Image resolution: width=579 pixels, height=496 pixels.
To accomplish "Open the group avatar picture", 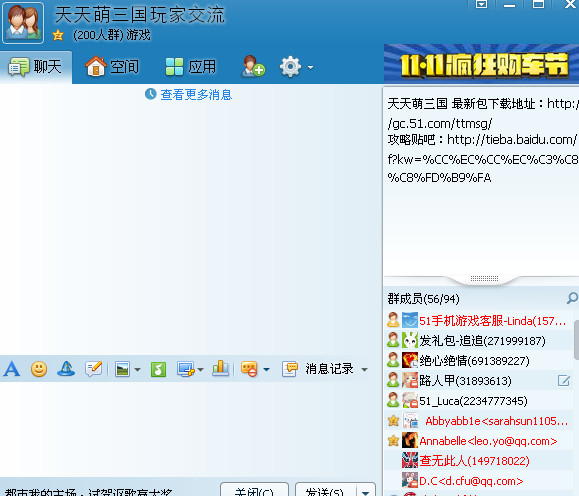I will [23, 23].
